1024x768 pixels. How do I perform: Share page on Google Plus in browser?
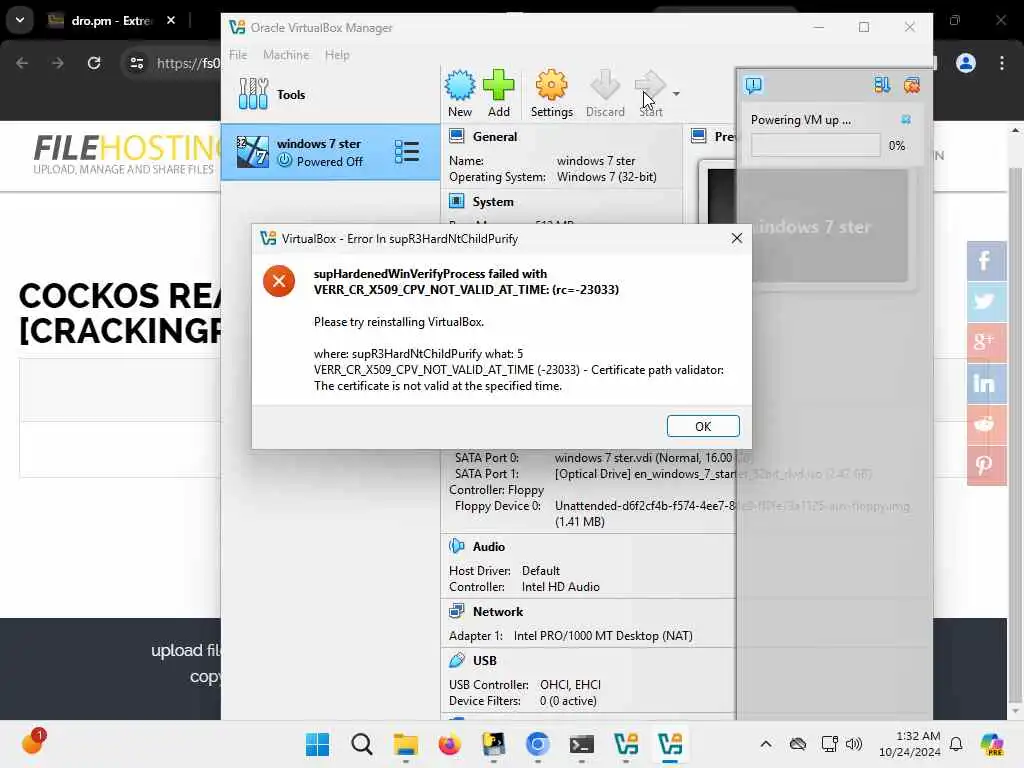point(986,342)
